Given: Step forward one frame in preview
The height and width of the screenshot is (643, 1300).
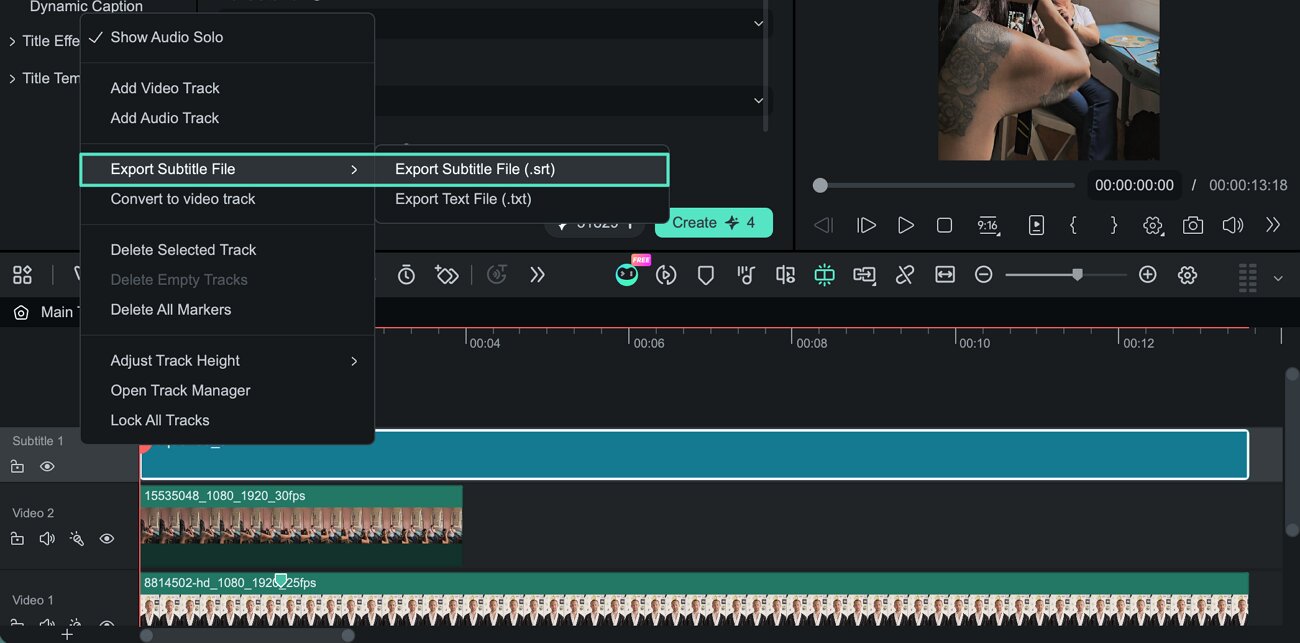Looking at the screenshot, I should tap(867, 226).
